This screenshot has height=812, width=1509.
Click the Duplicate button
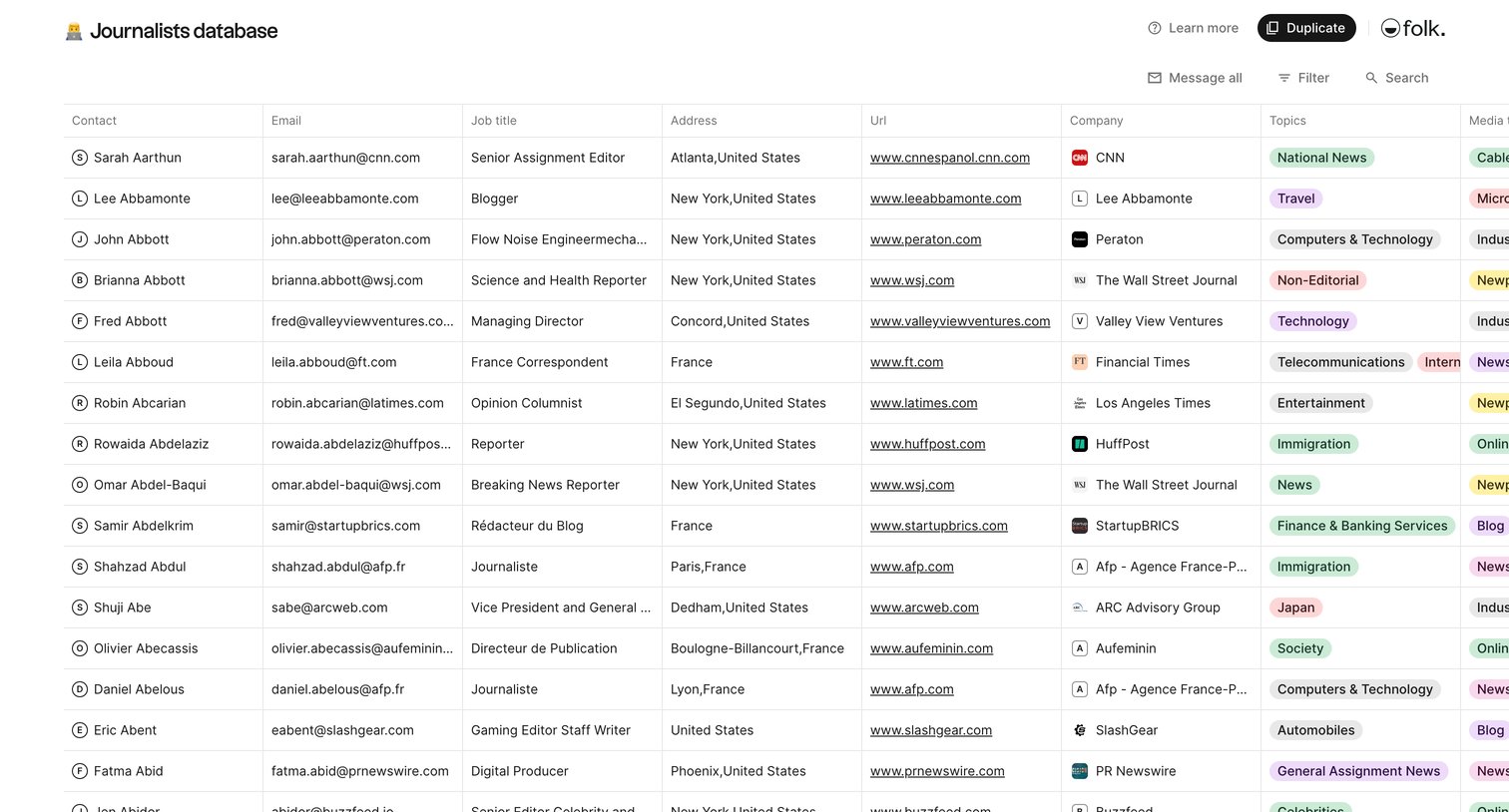pyautogui.click(x=1306, y=28)
